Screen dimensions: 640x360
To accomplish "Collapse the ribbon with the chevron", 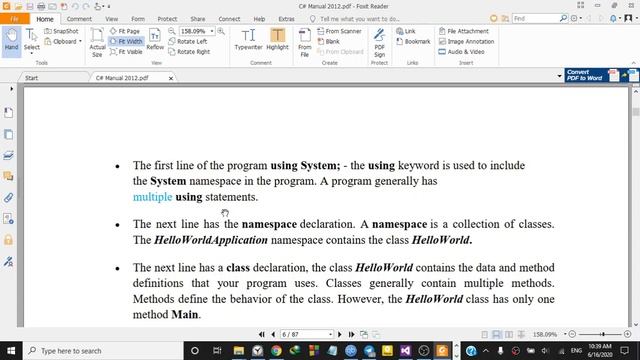I will pyautogui.click(x=633, y=63).
